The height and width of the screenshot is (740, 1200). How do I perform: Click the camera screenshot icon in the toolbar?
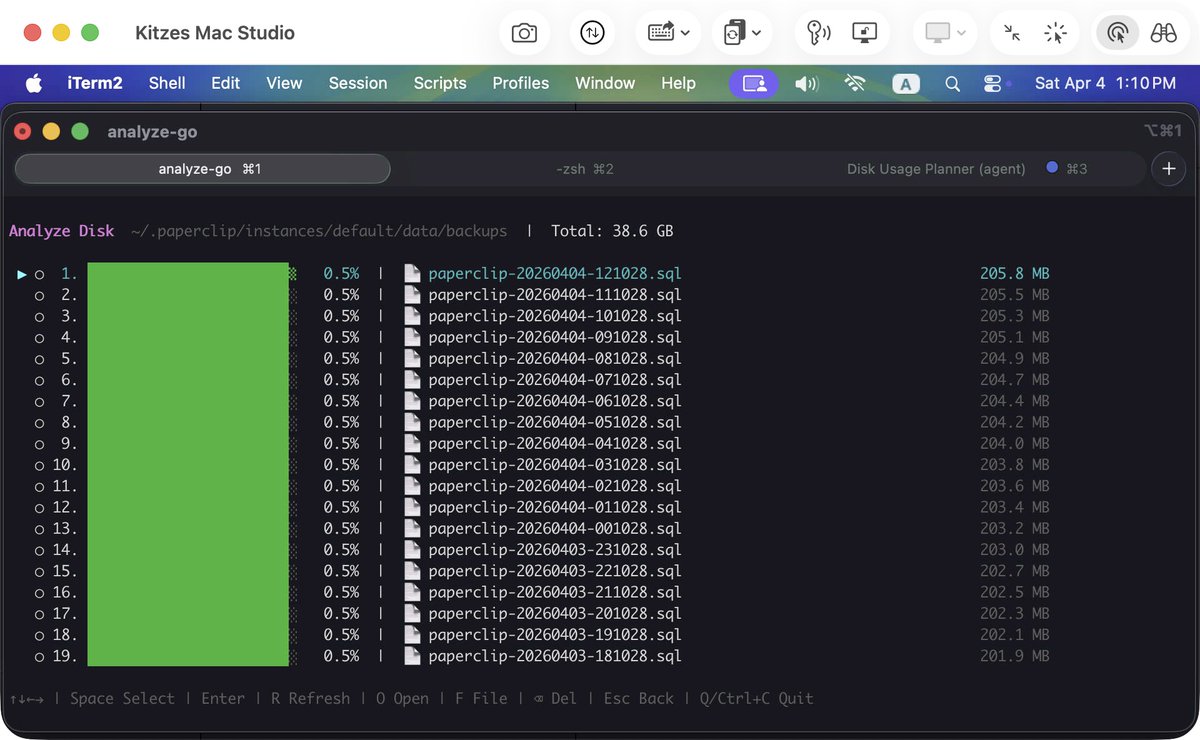point(524,33)
